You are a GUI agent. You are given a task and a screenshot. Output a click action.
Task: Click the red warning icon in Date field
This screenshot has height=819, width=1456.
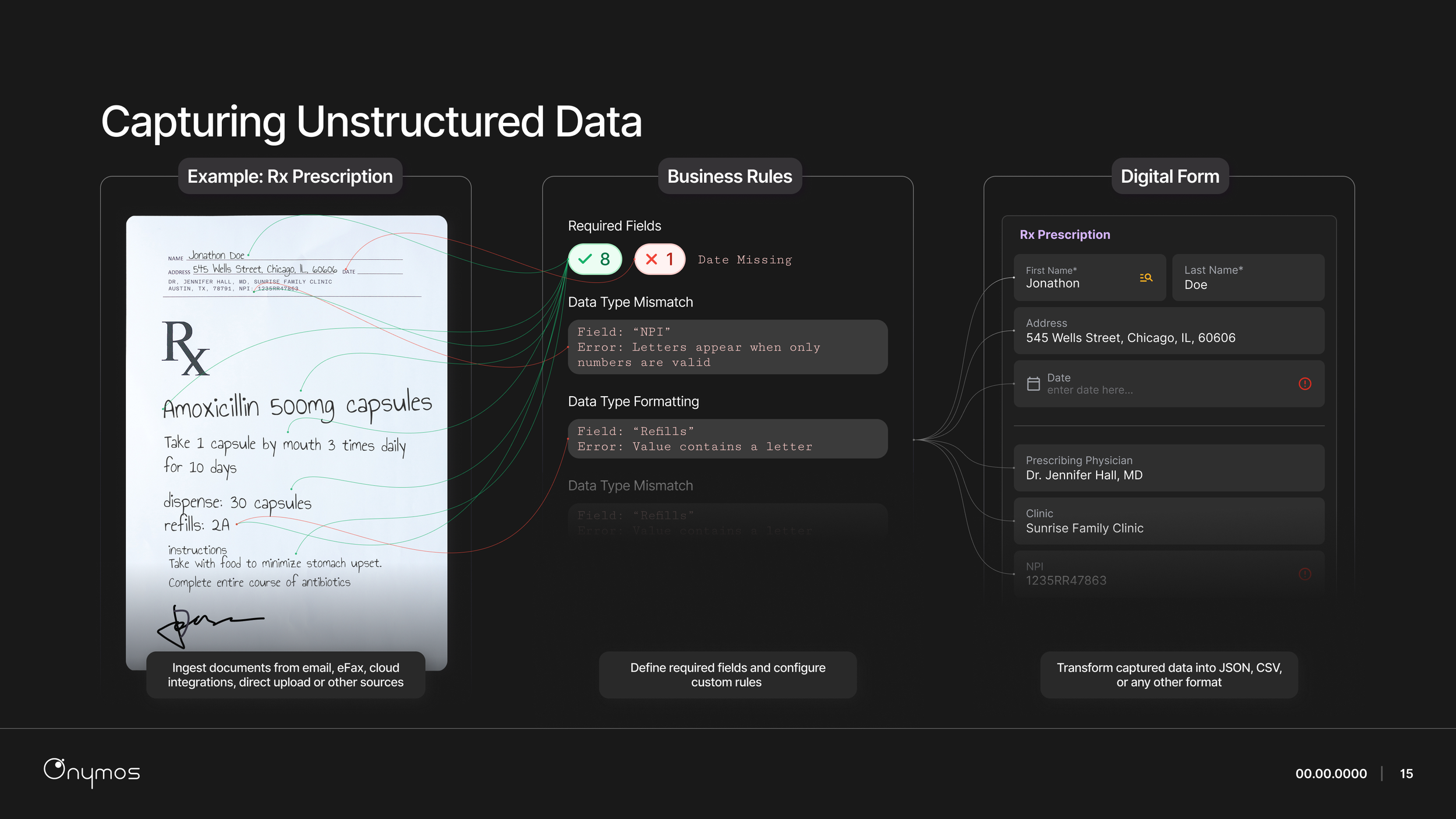point(1305,384)
